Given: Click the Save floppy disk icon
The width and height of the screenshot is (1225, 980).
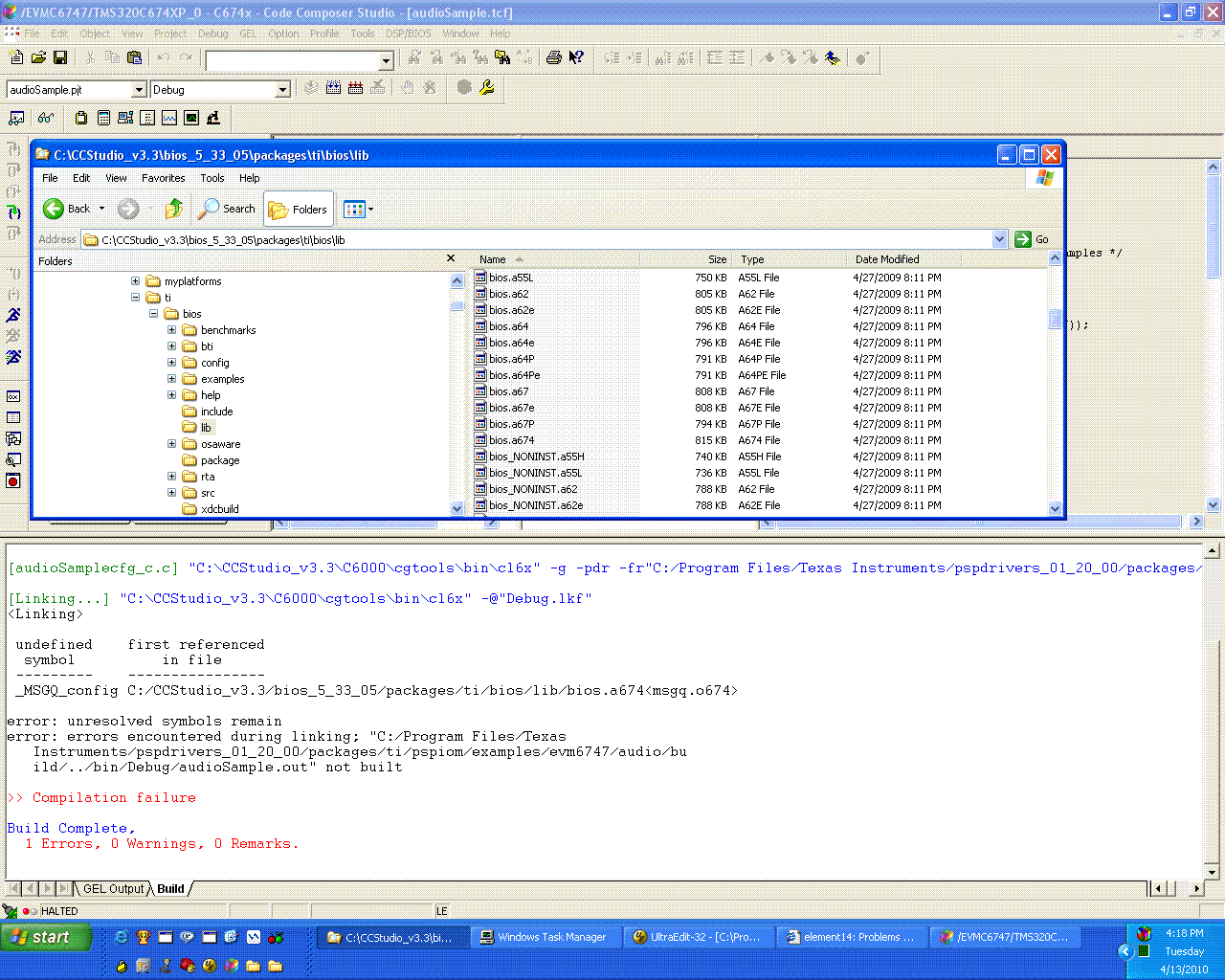Looking at the screenshot, I should (60, 58).
